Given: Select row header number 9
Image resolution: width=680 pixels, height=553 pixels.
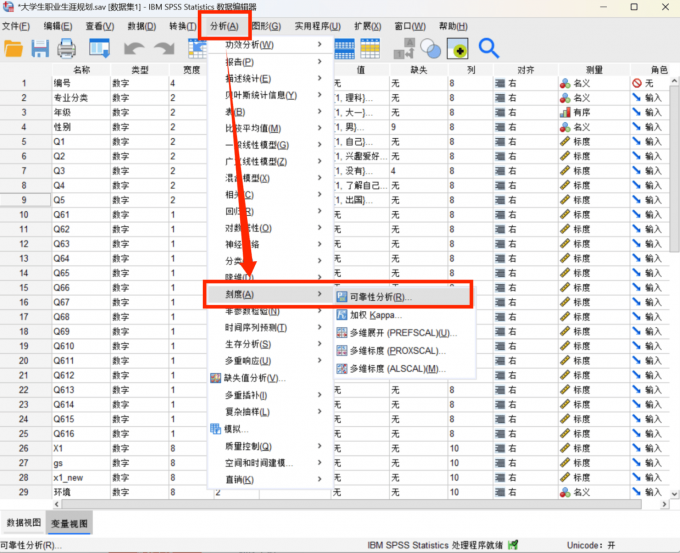Looking at the screenshot, I should click(x=25, y=200).
